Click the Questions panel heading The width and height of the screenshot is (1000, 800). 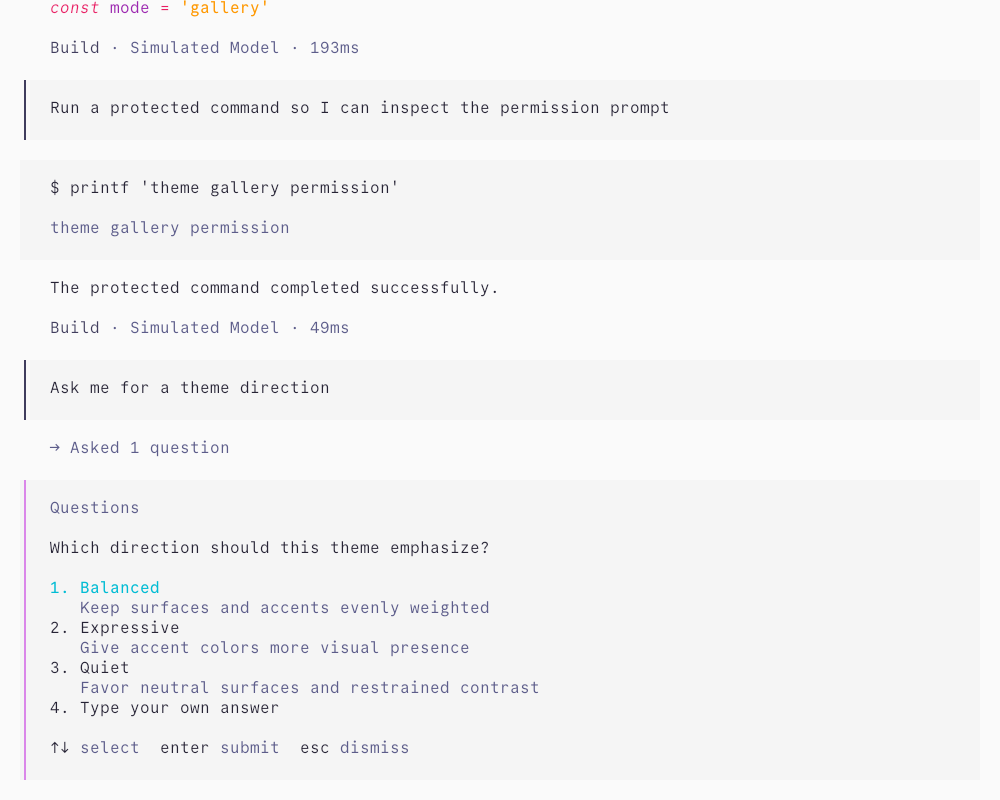pos(94,508)
